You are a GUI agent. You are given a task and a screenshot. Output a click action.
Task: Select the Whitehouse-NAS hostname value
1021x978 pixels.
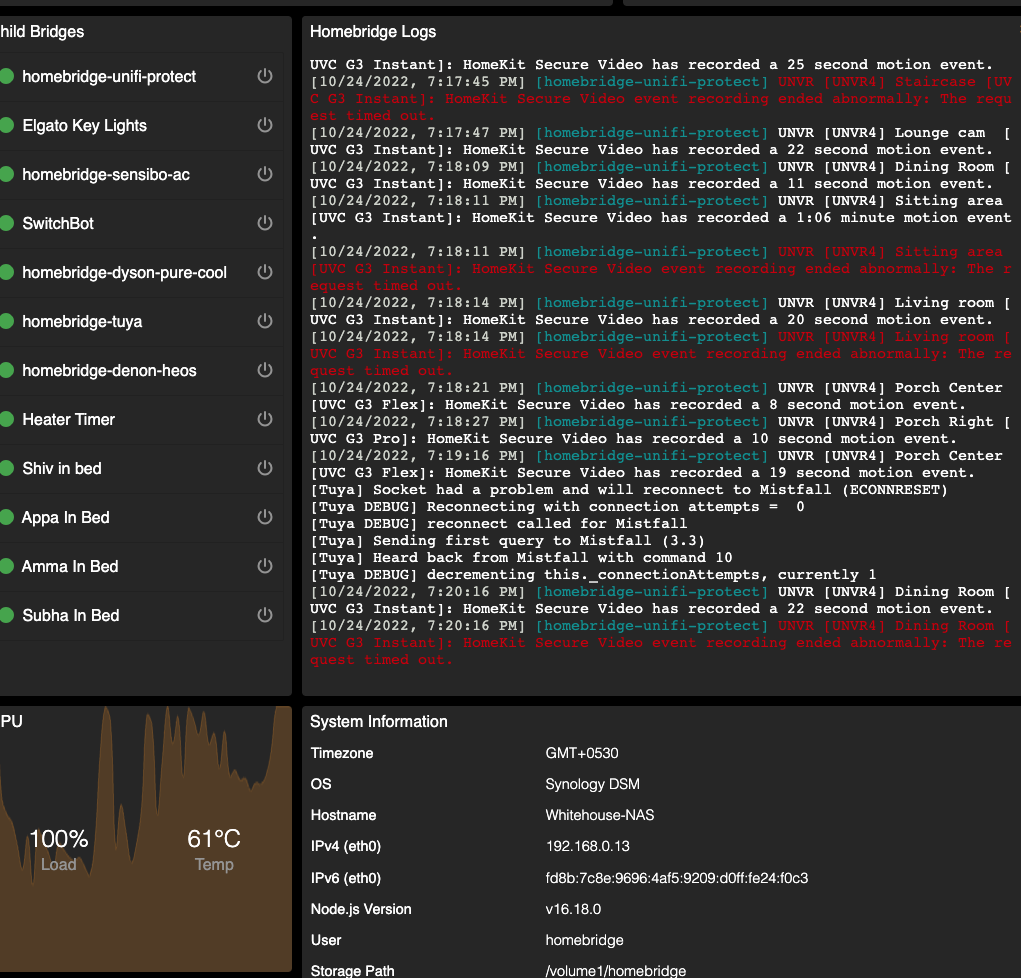coord(601,815)
